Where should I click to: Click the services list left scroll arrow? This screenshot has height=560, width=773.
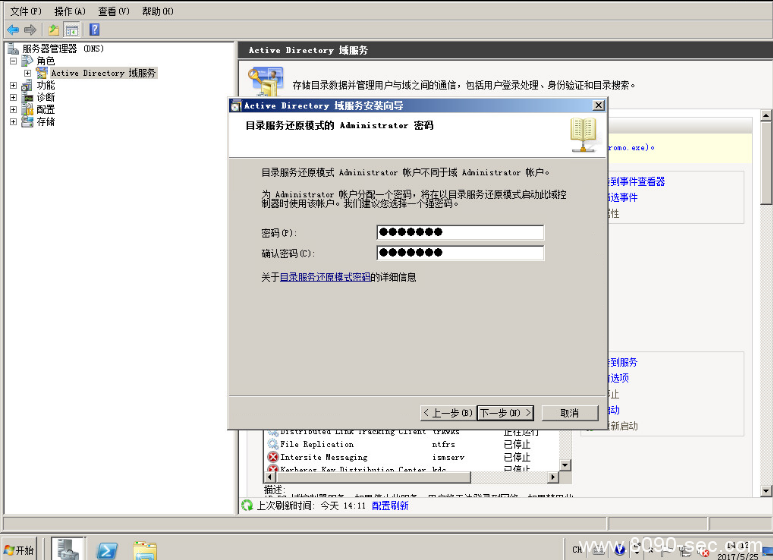270,477
